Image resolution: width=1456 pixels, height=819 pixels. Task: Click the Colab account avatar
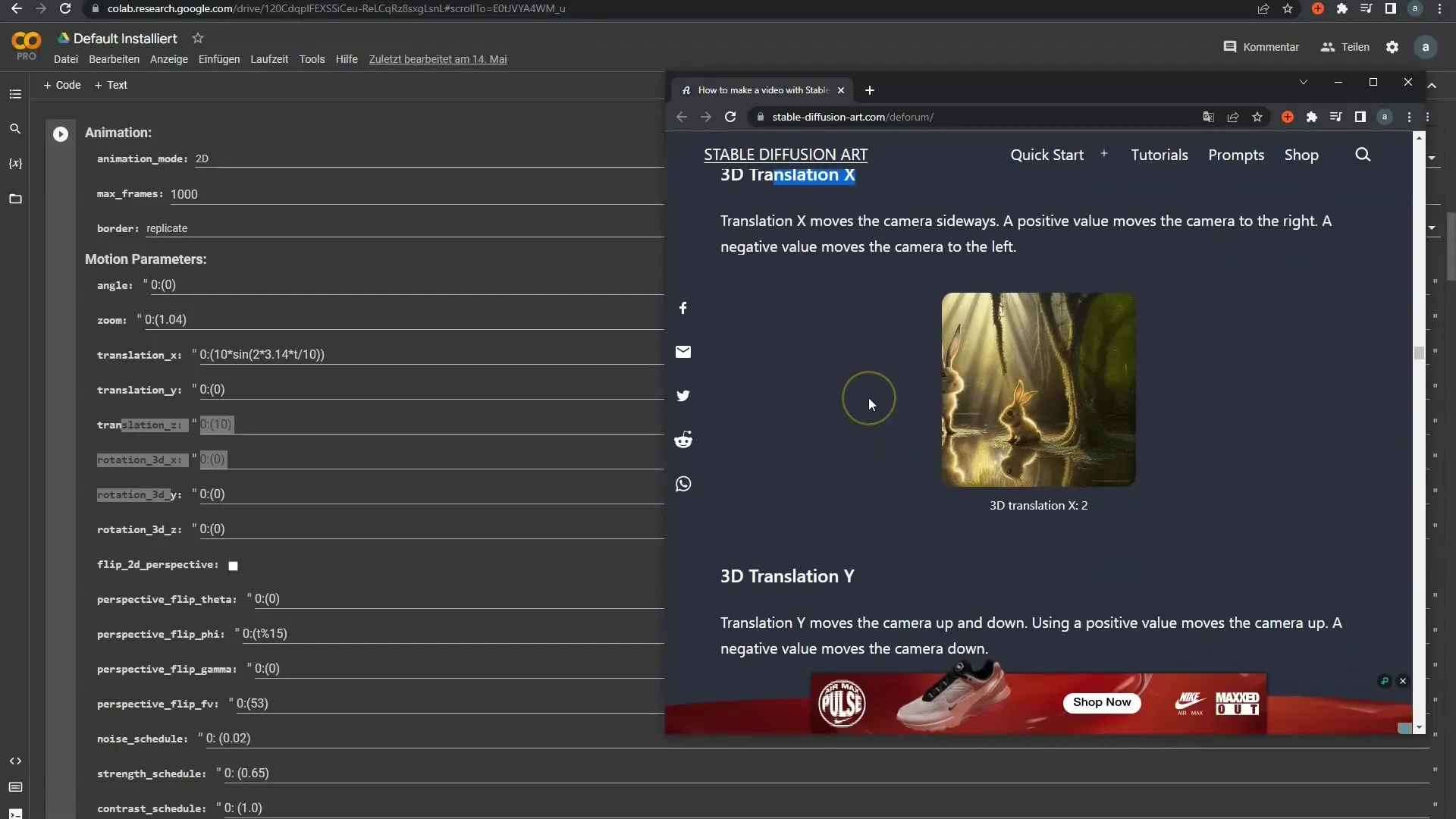coord(1426,47)
